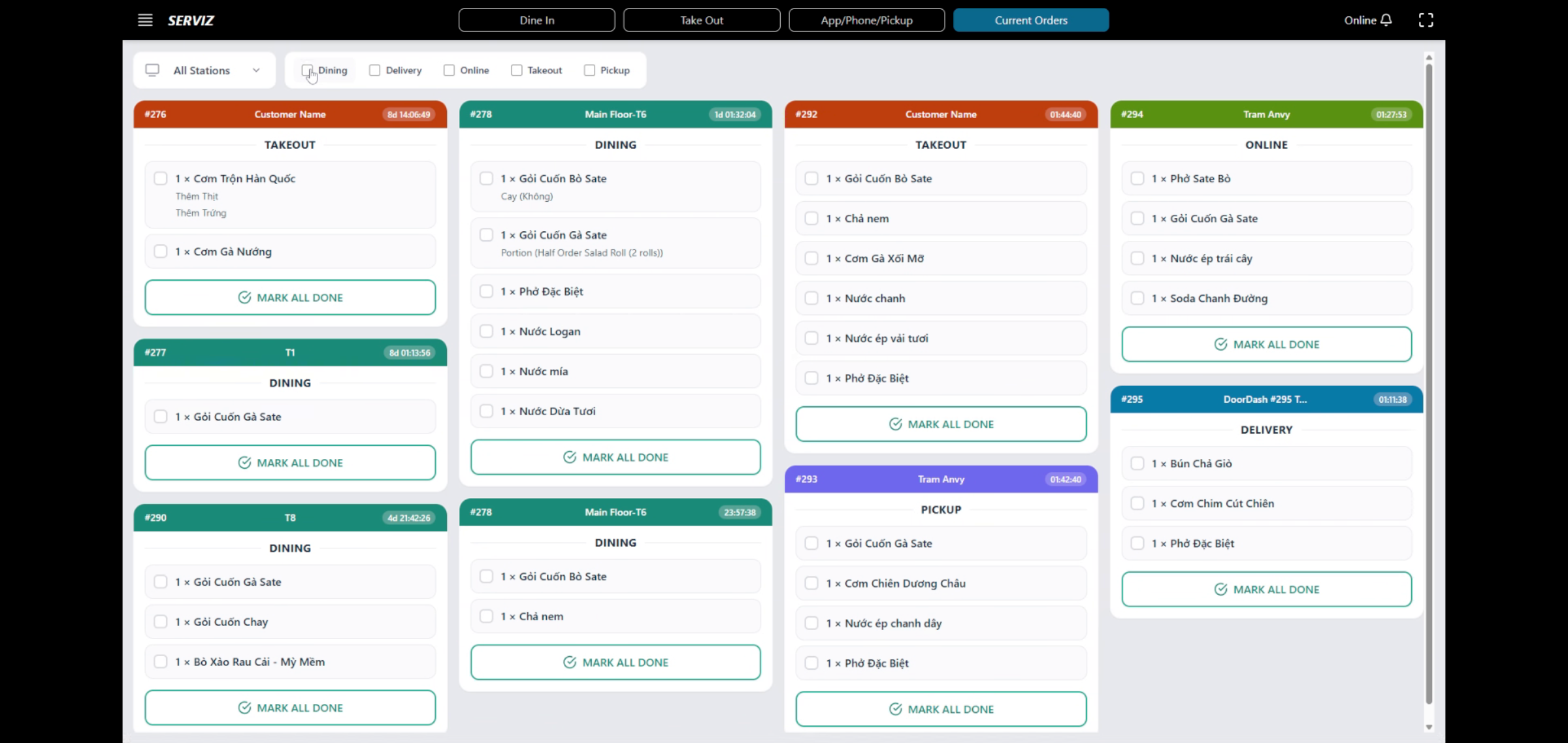Click the SERVIZ logo
This screenshot has height=743, width=1568.
191,20
